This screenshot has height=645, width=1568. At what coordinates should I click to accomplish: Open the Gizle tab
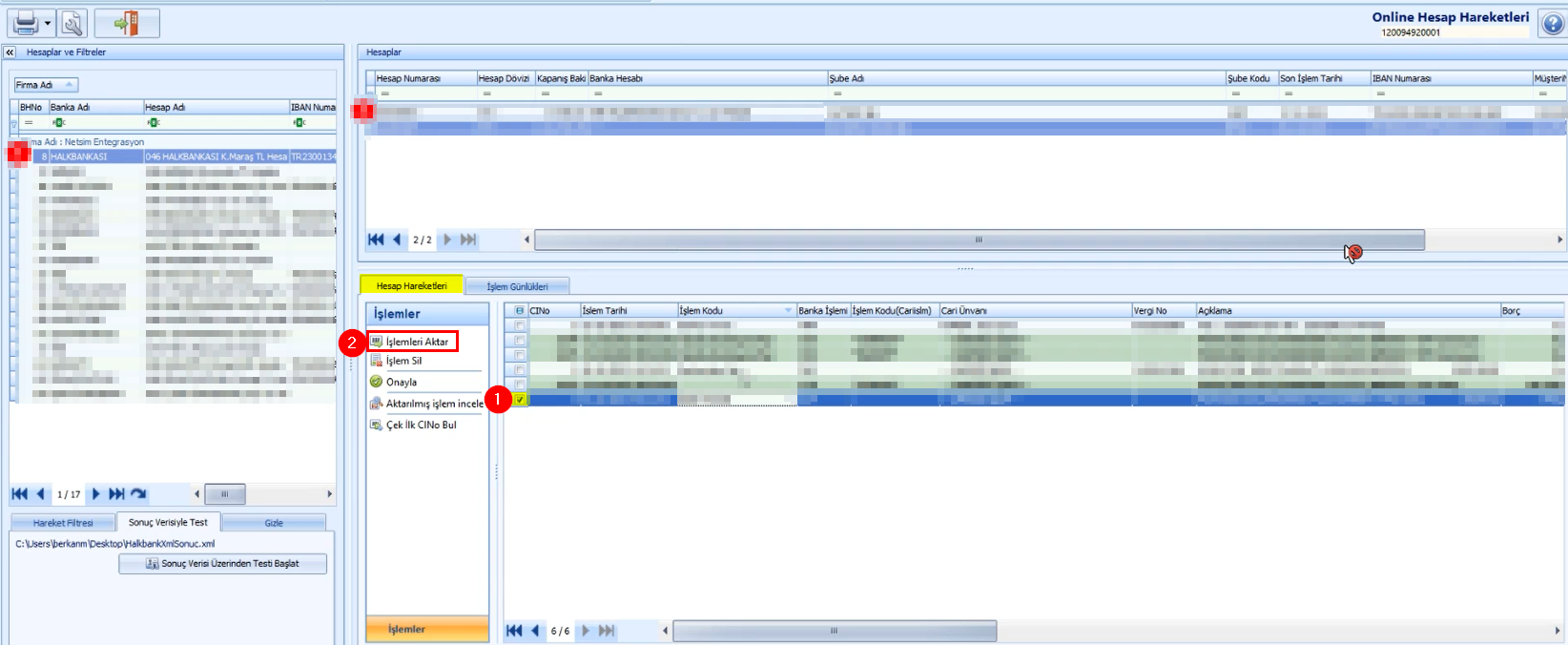pos(274,523)
